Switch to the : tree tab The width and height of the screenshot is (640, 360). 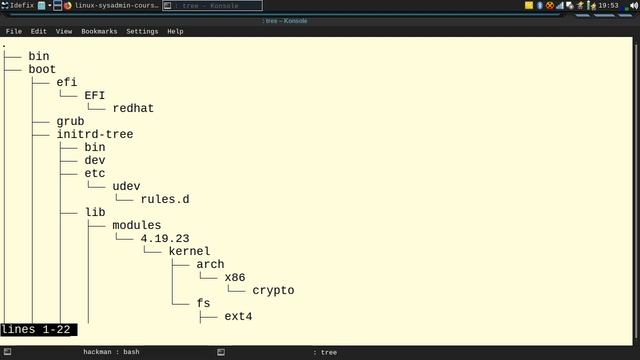pos(325,352)
